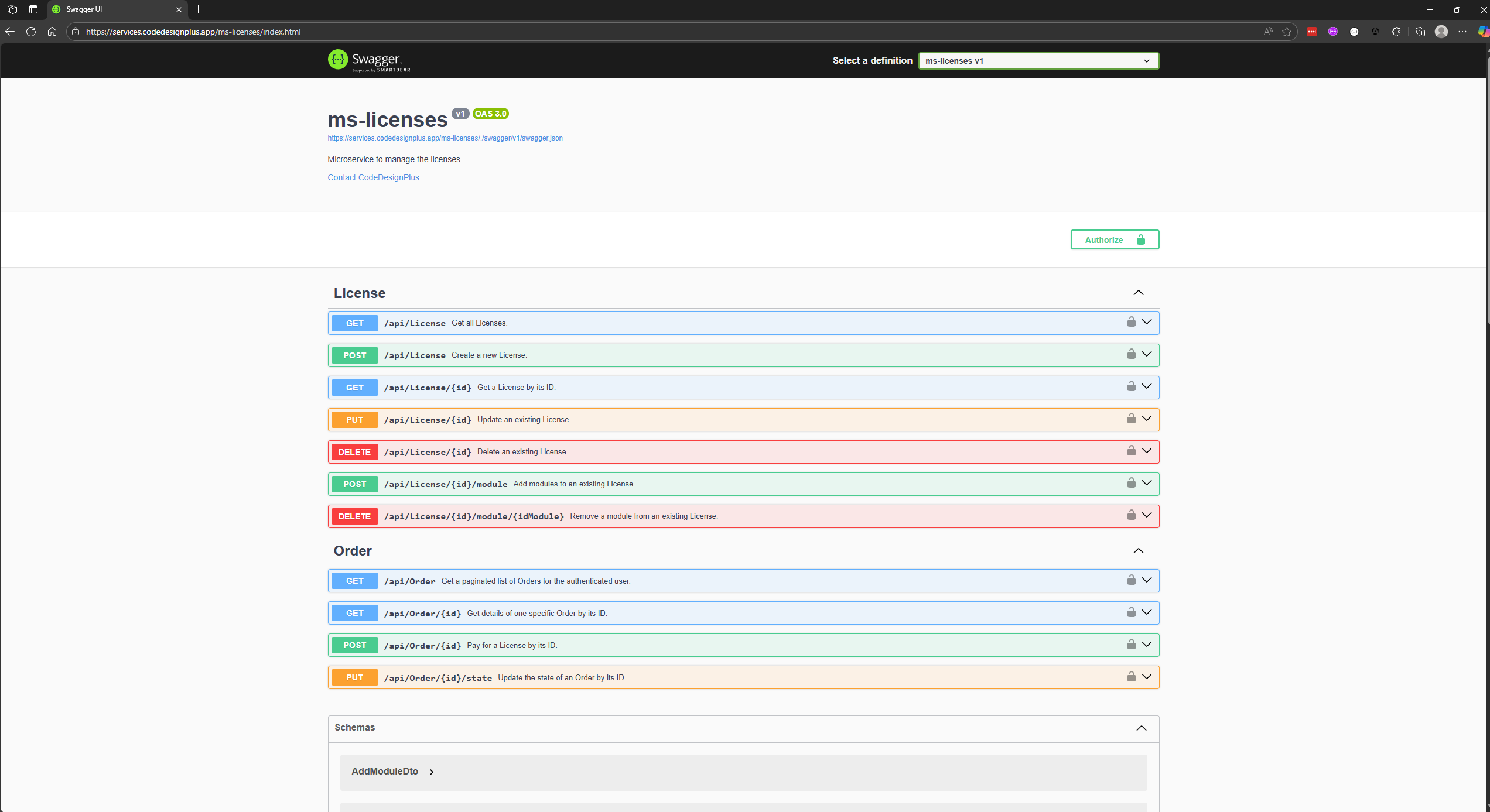Screen dimensions: 1490x812
Task: Open browser Extensions puzzle icon
Action: 1396,32
